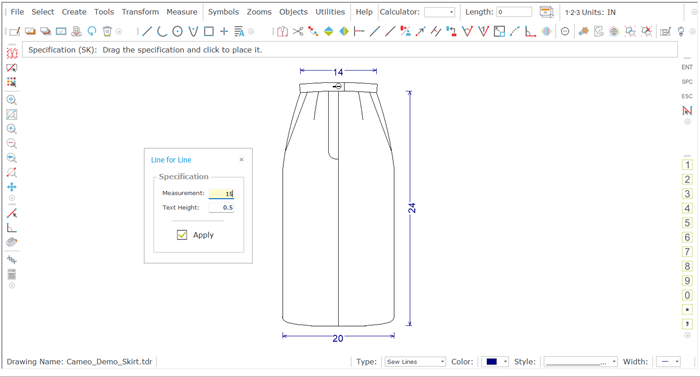Viewport: 700px width, 377px height.
Task: Click keypad number 5 button
Action: coord(687,223)
